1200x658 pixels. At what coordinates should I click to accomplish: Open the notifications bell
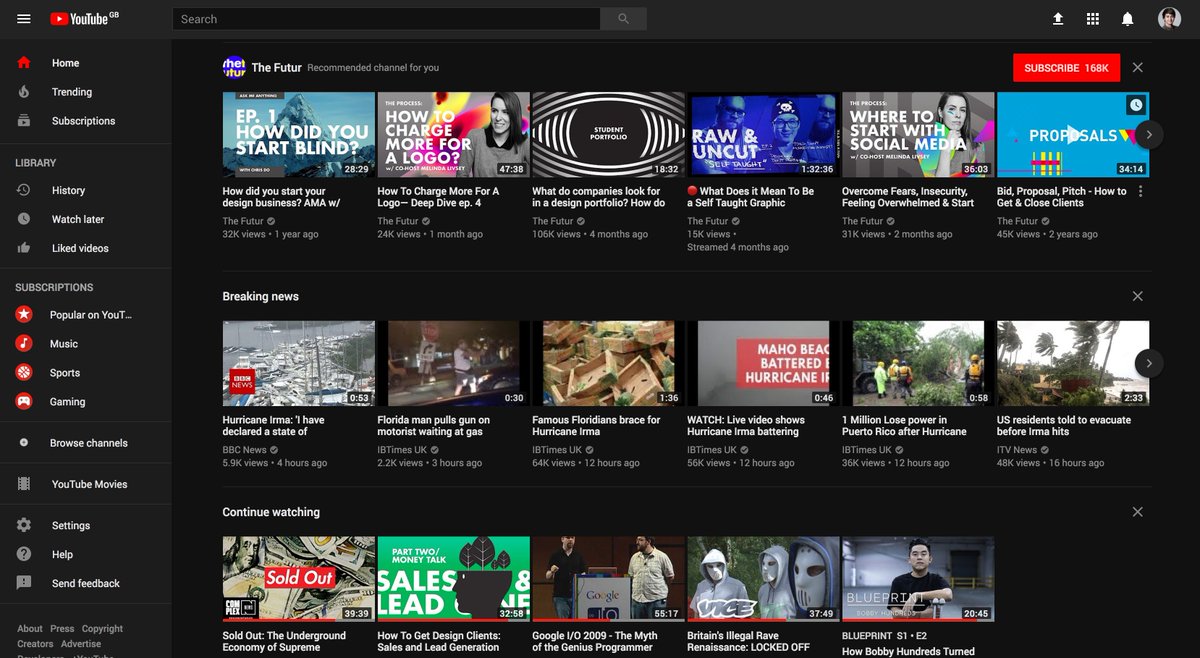1128,19
